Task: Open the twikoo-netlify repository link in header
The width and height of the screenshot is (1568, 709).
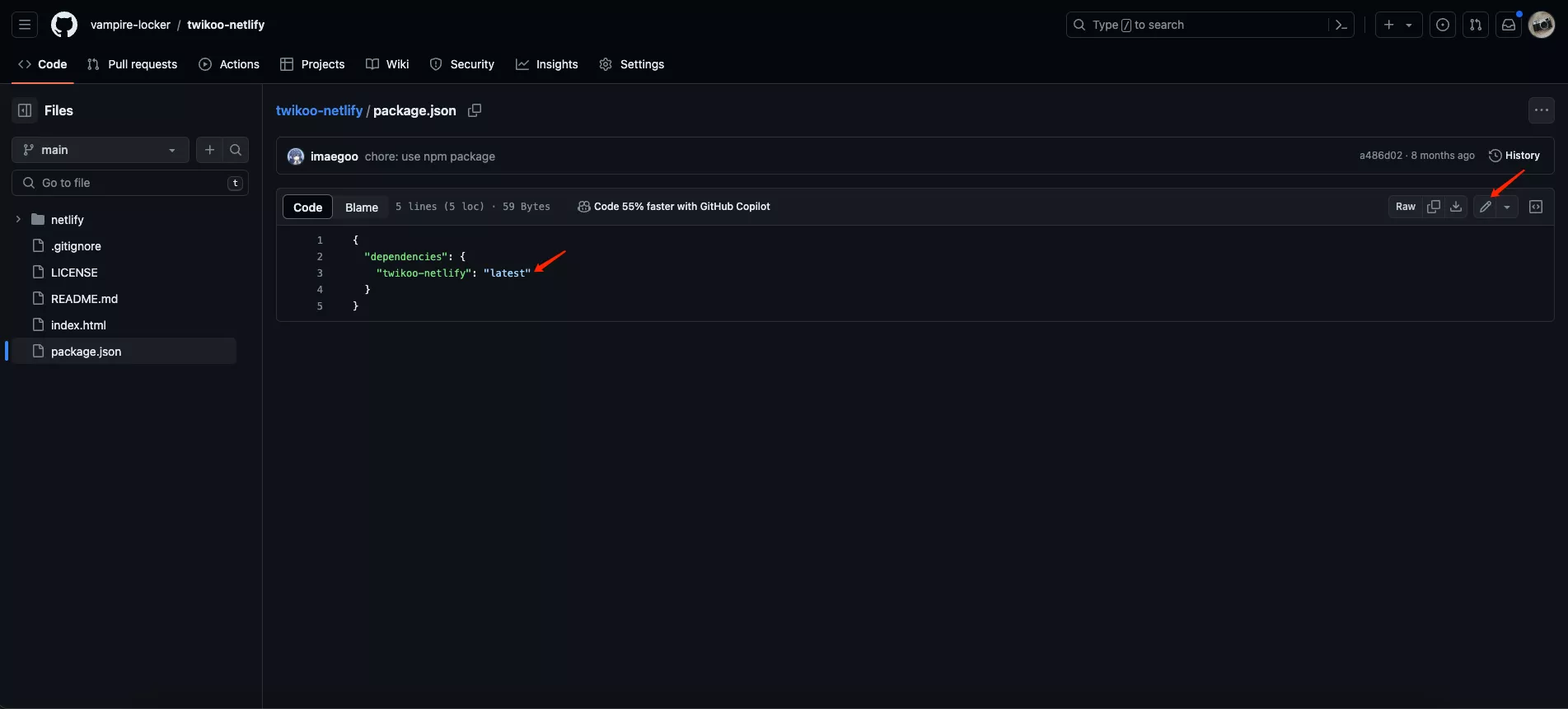Action: (x=226, y=25)
